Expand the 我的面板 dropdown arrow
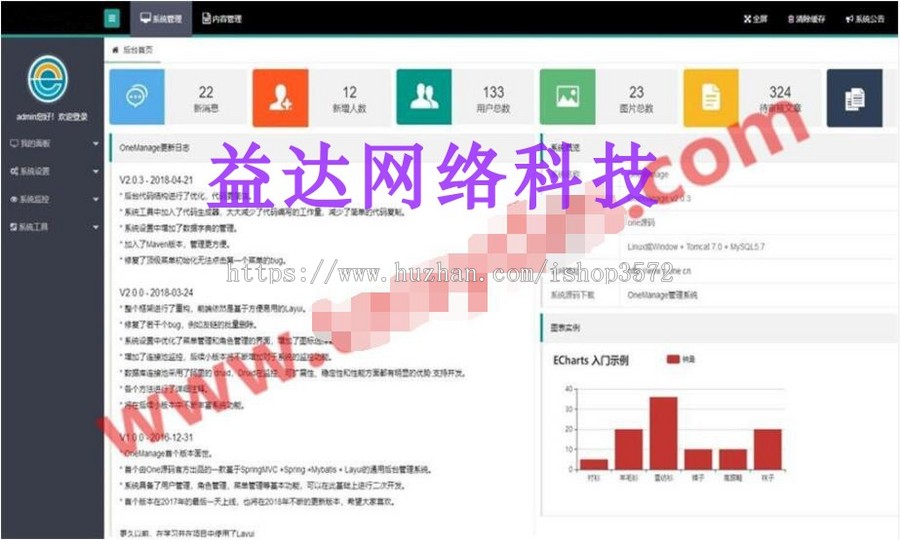 click(95, 143)
